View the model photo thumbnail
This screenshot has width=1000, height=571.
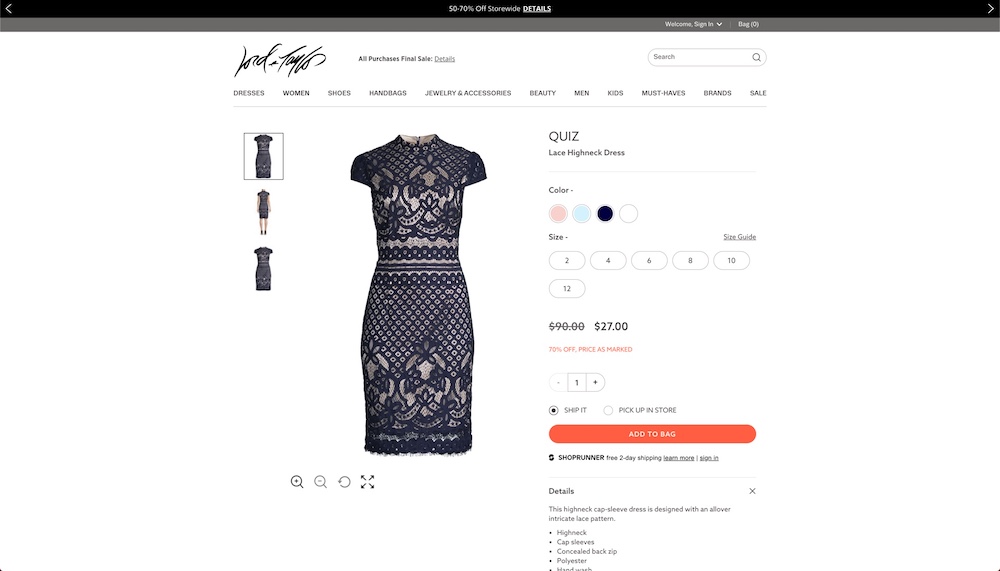click(263, 212)
